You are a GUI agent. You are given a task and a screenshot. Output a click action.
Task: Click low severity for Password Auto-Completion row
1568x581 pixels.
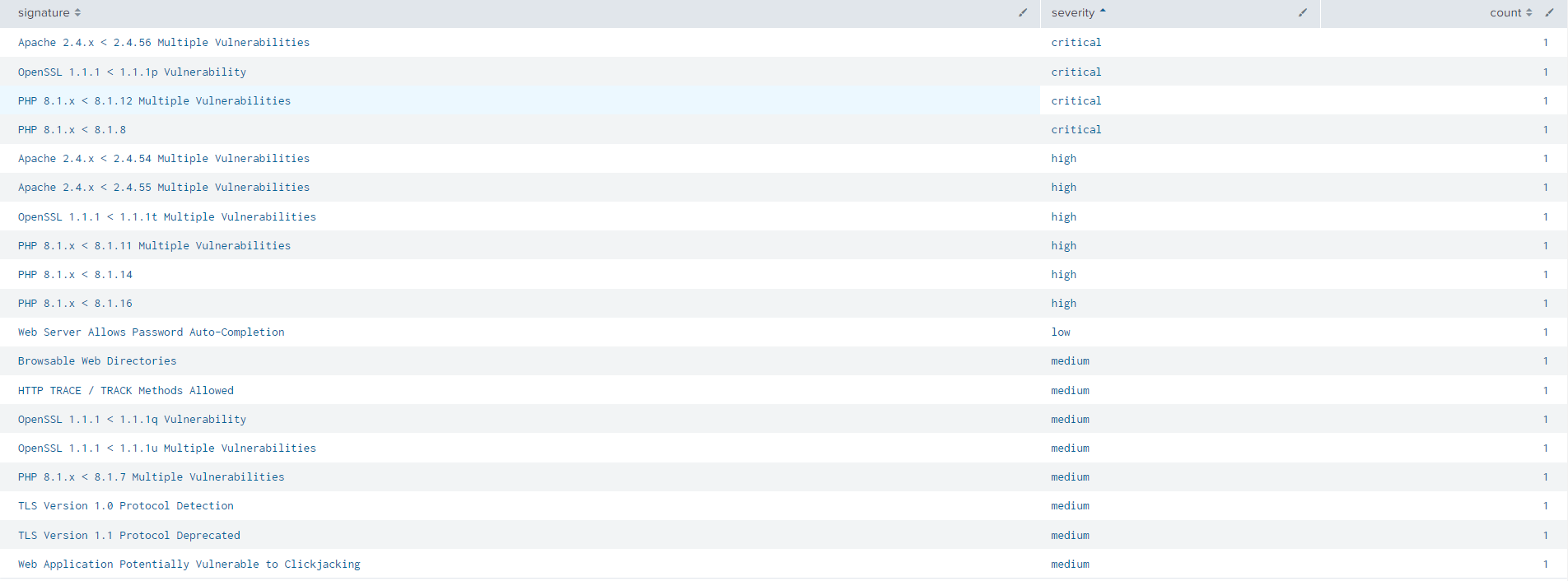pyautogui.click(x=1061, y=332)
